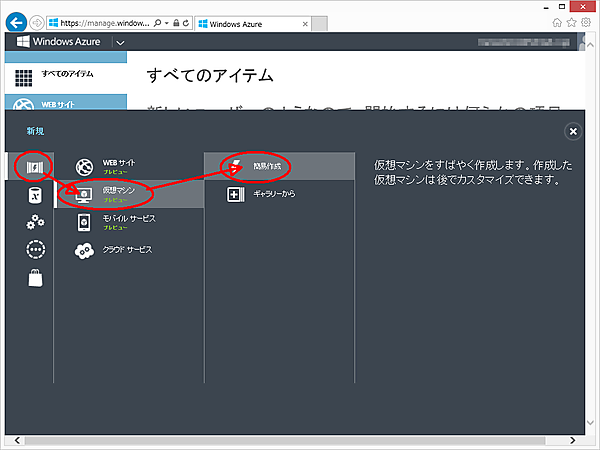Close the Windows Azure browser tab
Screen dimensions: 600x450
coord(305,24)
